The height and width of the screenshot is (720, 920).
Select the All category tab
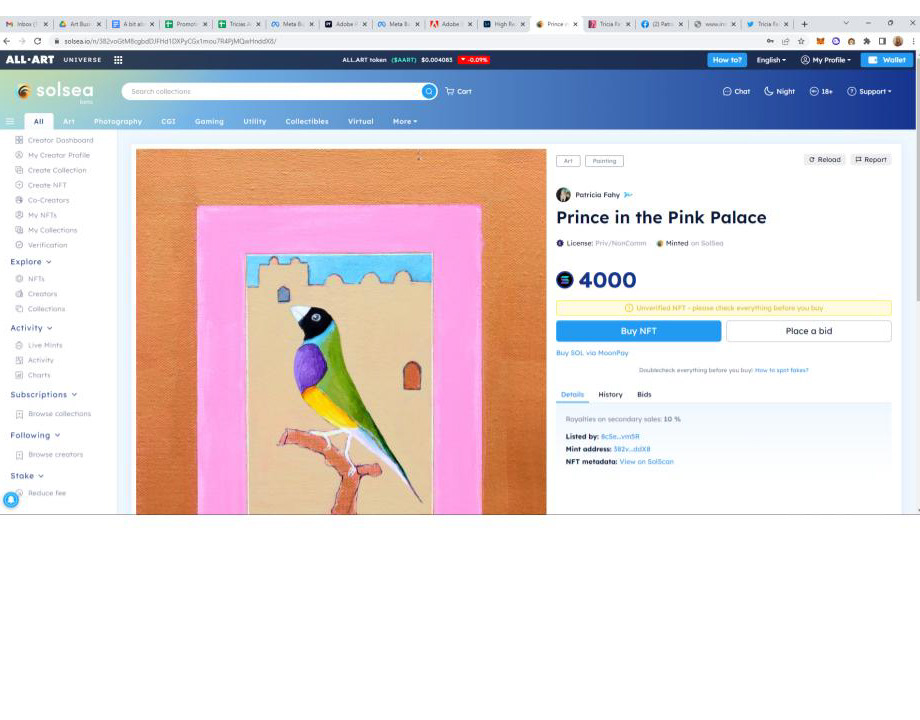[x=39, y=121]
